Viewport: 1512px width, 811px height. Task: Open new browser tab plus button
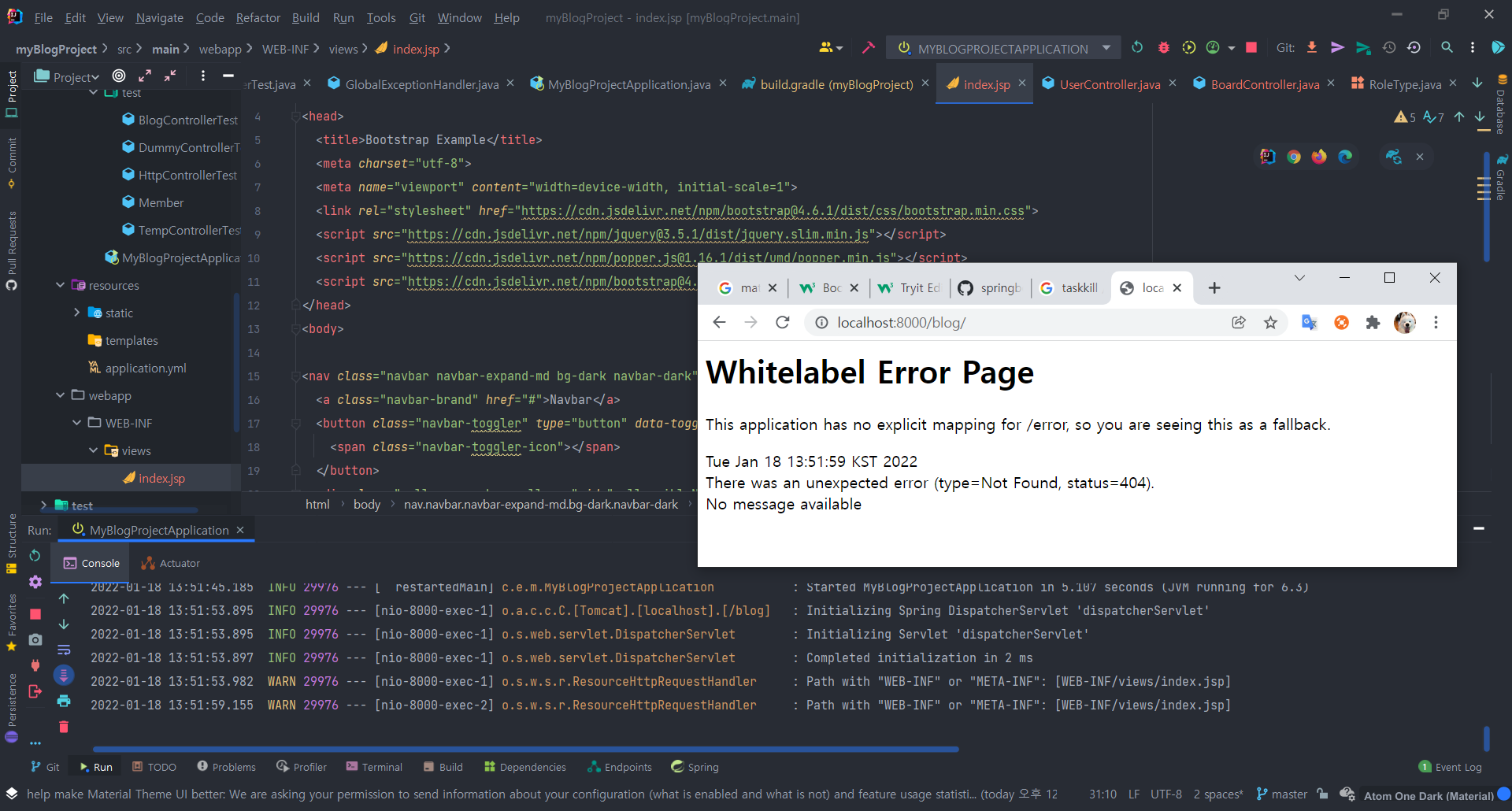click(x=1214, y=288)
